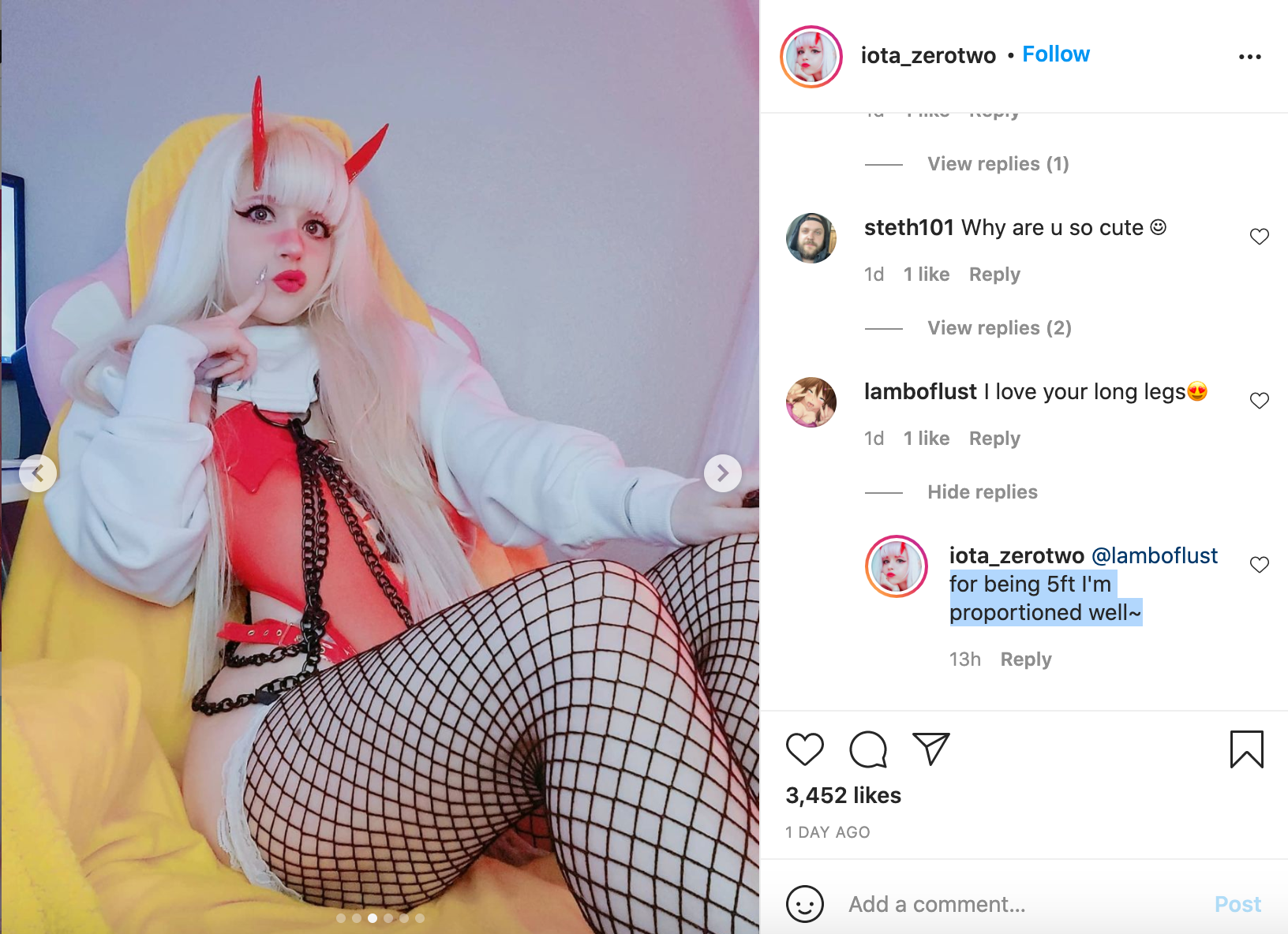Open steth101's profile picture
1288x934 pixels.
point(811,237)
